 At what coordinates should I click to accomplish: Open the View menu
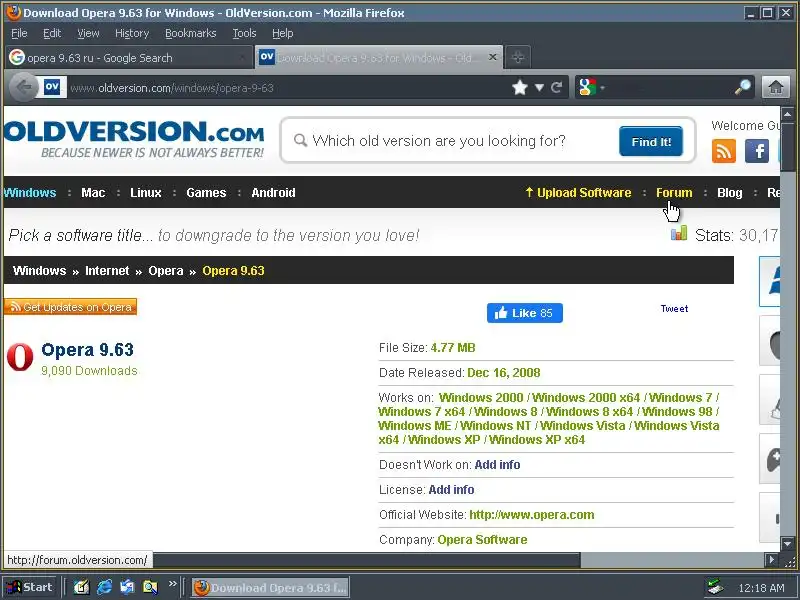pos(88,33)
